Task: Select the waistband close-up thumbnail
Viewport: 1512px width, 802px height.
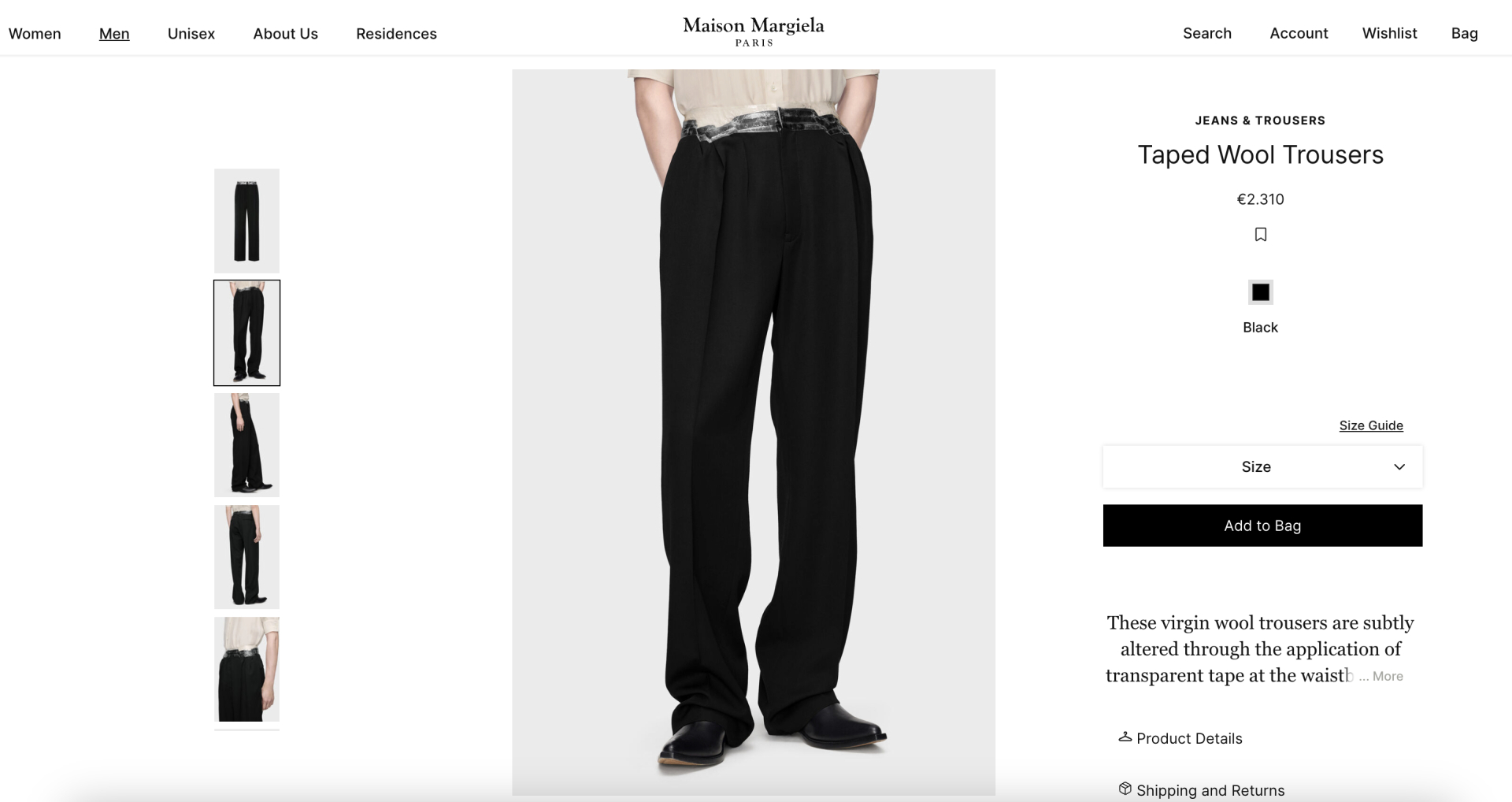Action: pyautogui.click(x=246, y=669)
